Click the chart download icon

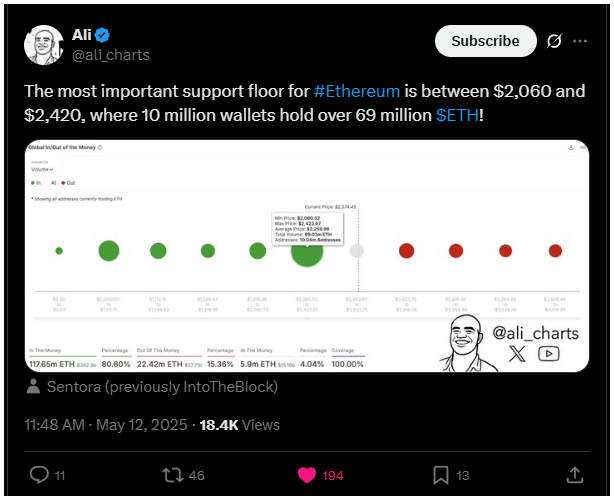click(x=571, y=148)
